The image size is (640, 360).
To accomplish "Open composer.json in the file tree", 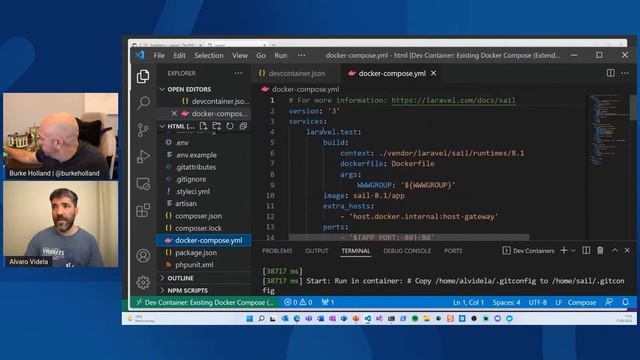I will (198, 216).
